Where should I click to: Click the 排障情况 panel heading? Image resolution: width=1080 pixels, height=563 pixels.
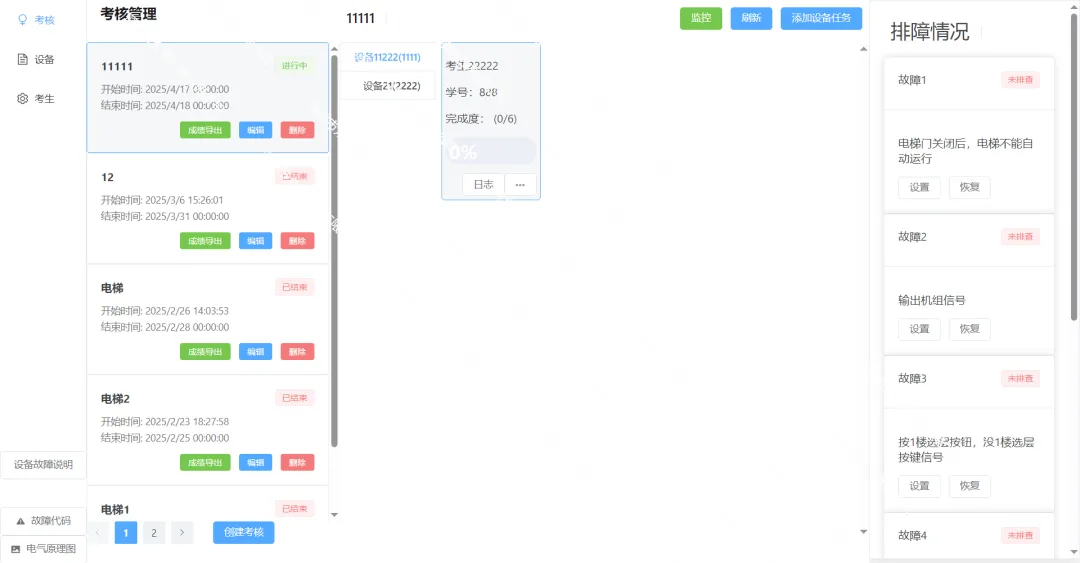click(929, 32)
